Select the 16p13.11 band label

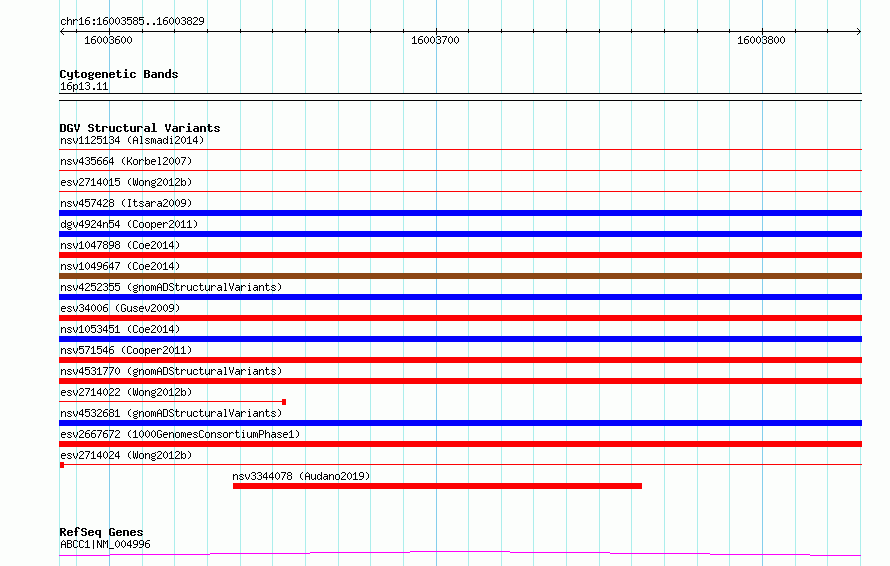(84, 86)
